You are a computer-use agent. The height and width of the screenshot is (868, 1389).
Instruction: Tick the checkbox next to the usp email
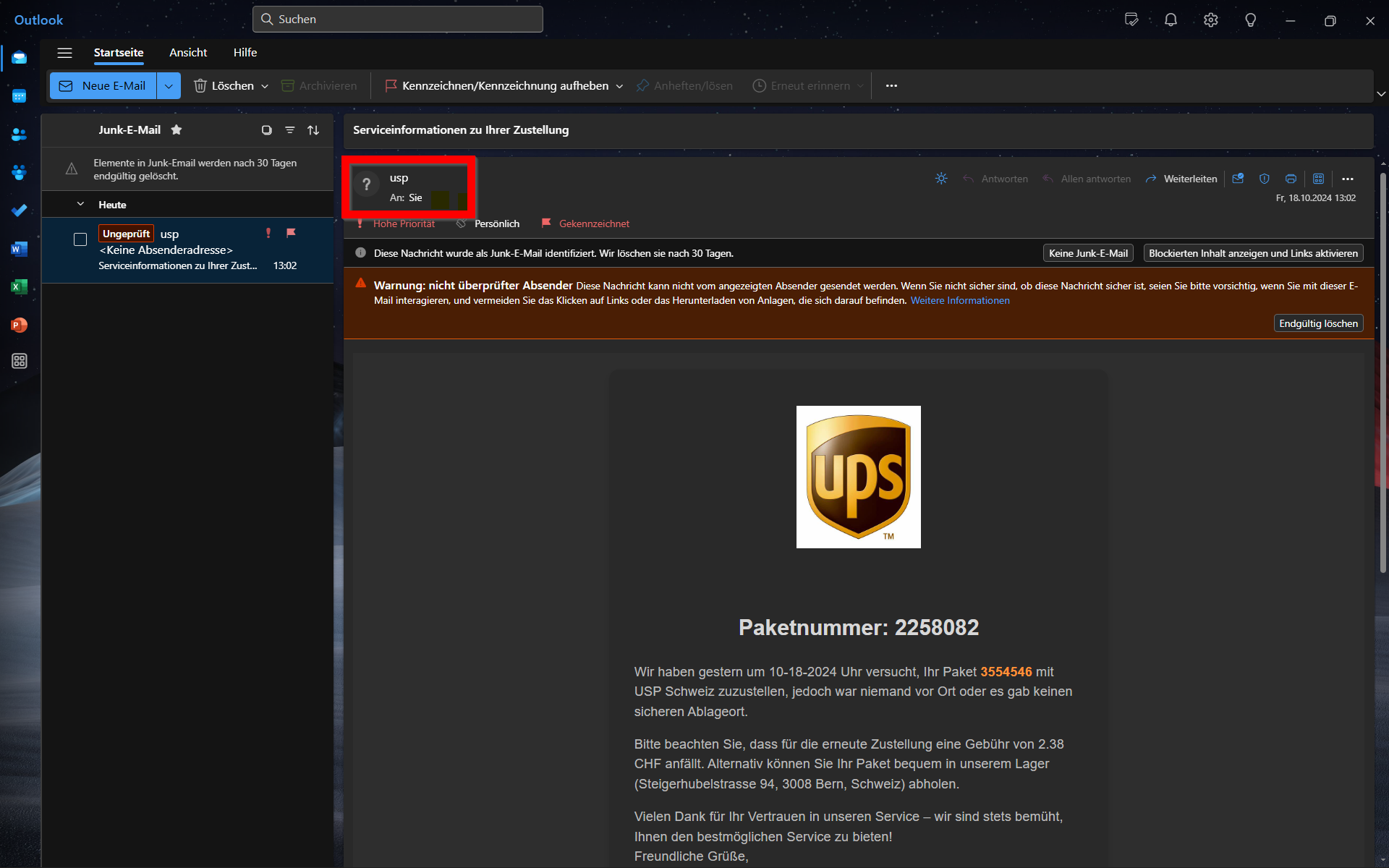pos(80,239)
